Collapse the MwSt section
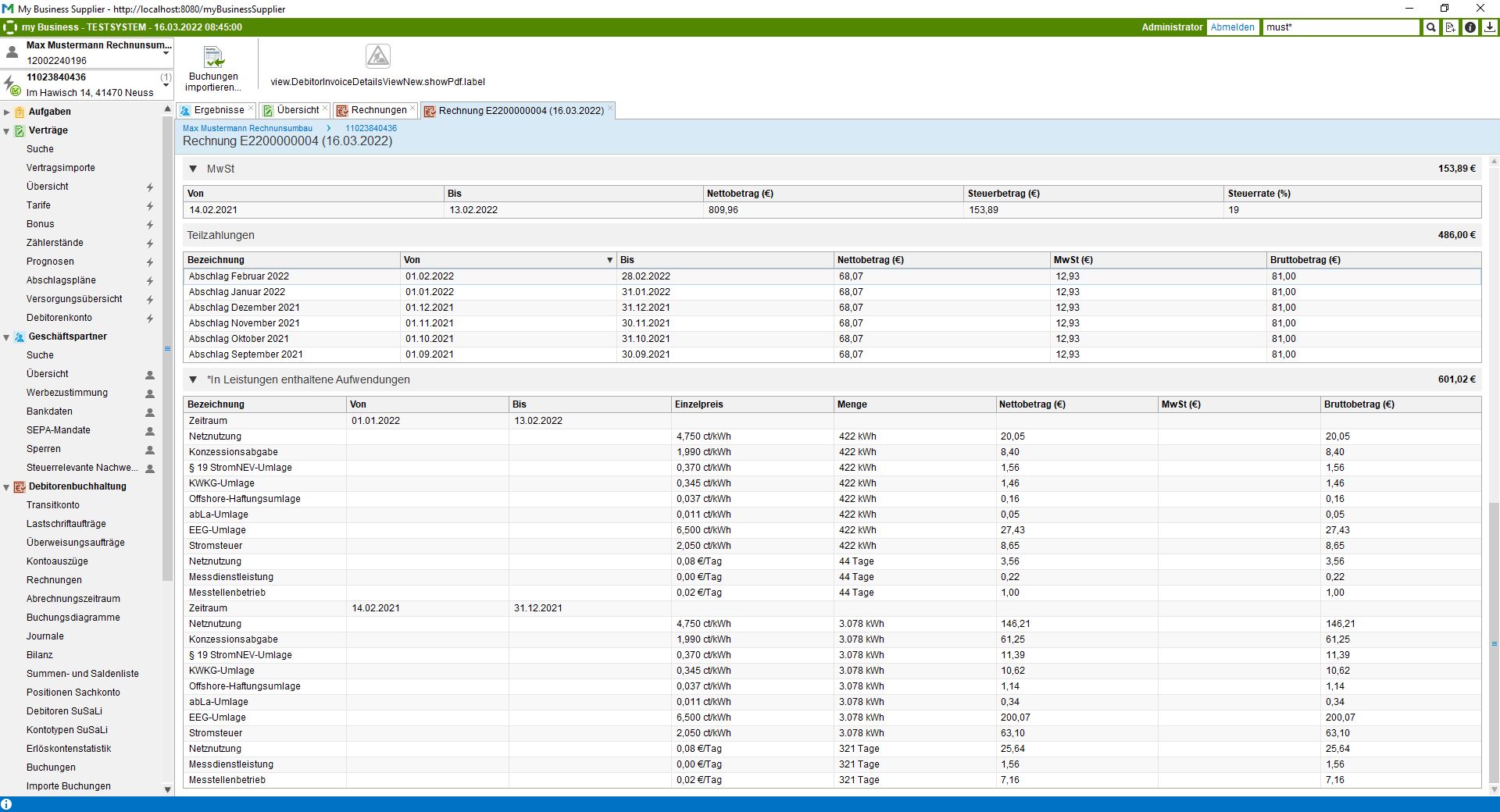The width and height of the screenshot is (1500, 812). tap(193, 169)
